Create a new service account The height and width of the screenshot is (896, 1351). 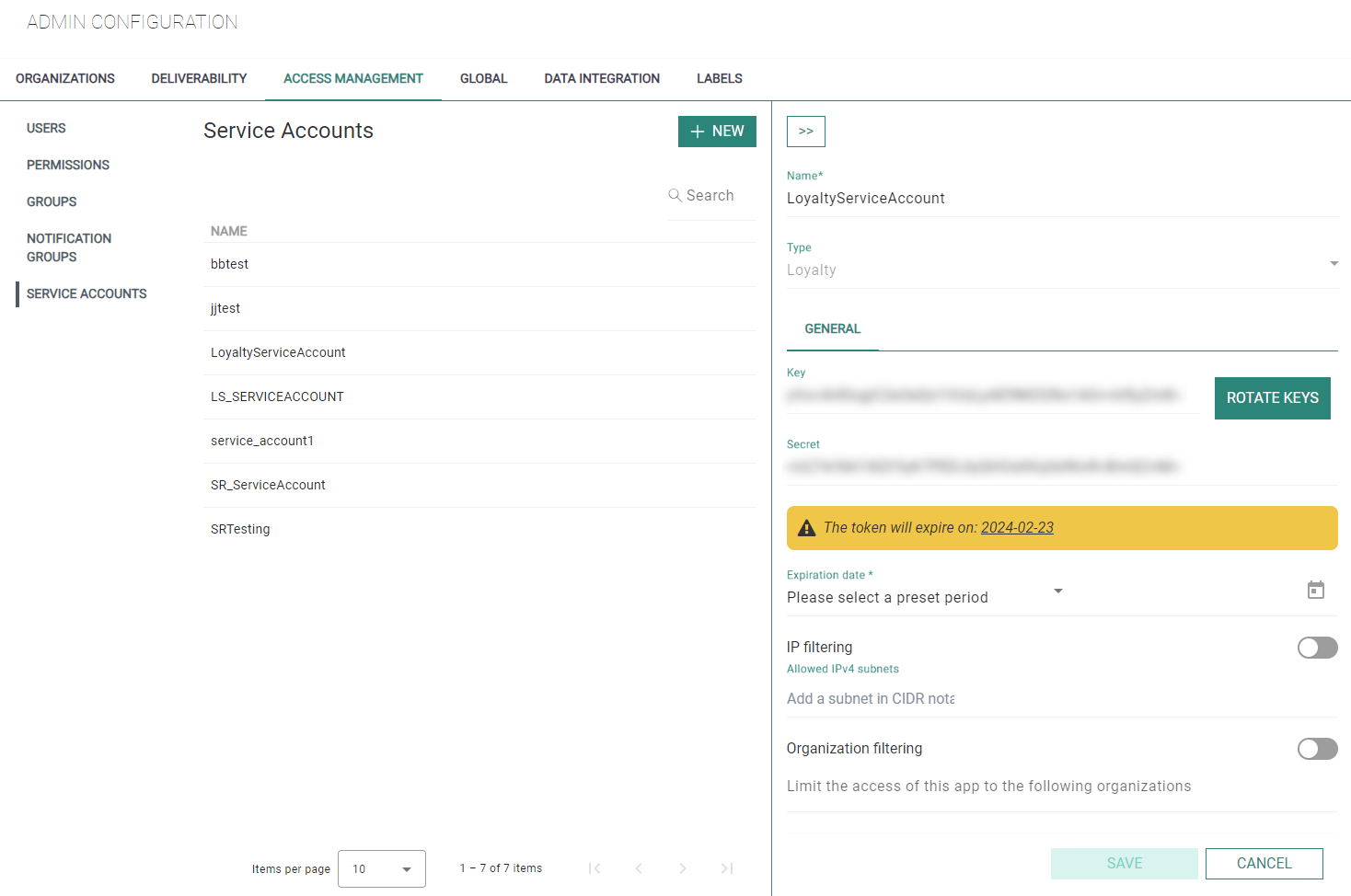click(717, 132)
